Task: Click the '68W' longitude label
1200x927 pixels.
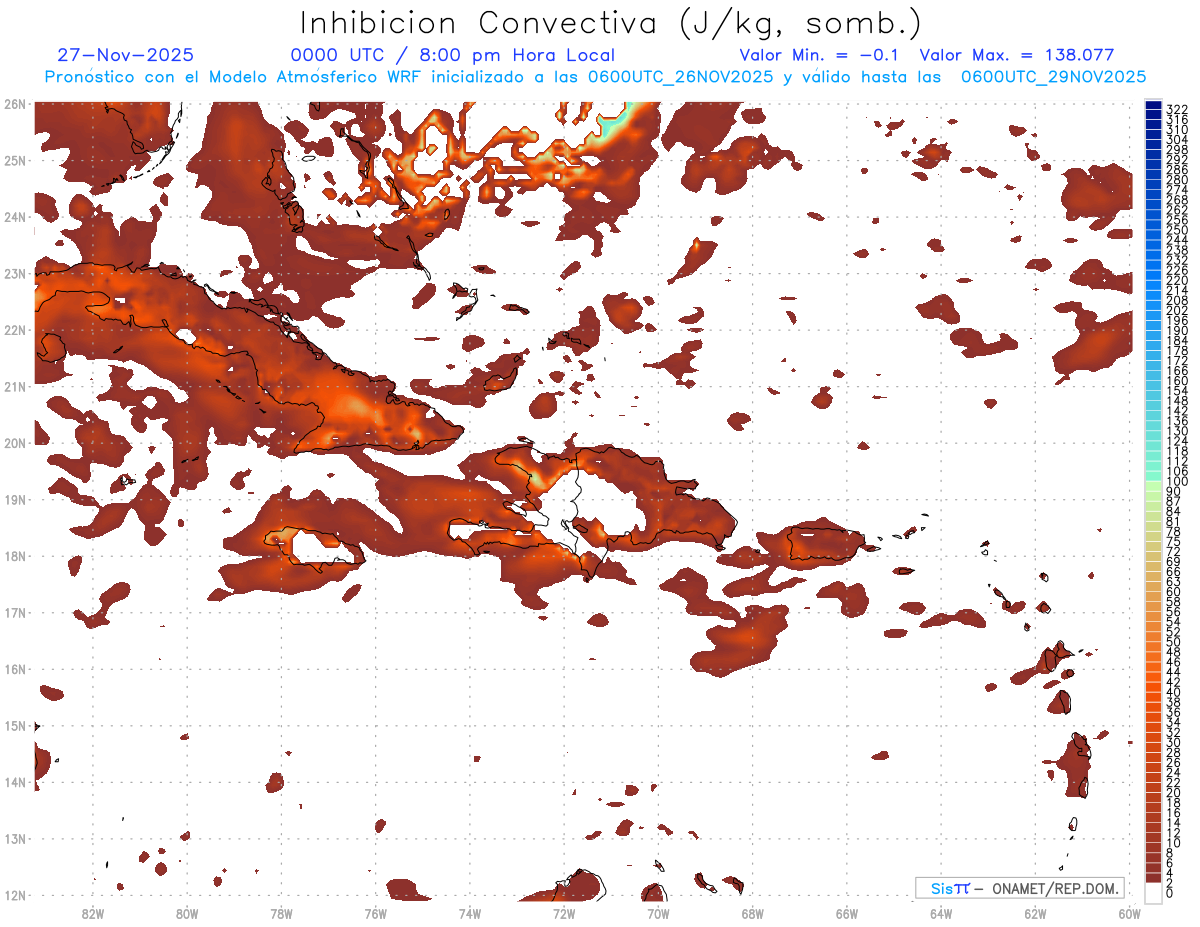Action: pyautogui.click(x=752, y=913)
